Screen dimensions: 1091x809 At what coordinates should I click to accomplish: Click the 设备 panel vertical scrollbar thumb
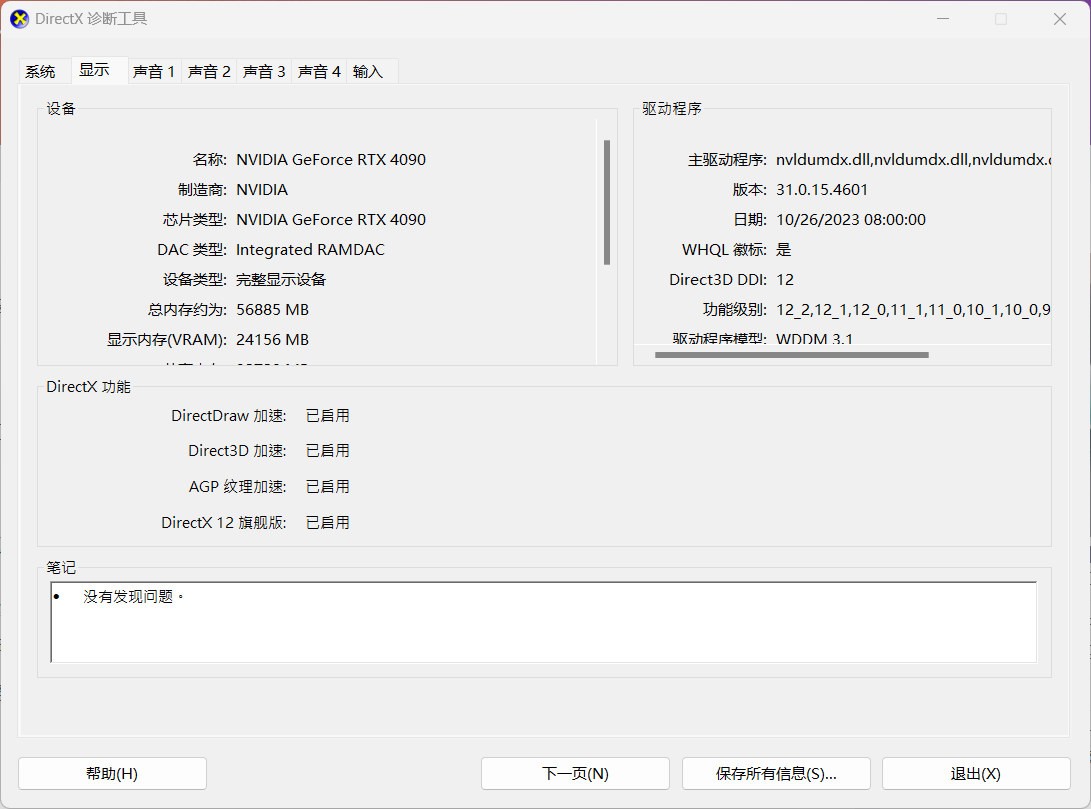(607, 202)
